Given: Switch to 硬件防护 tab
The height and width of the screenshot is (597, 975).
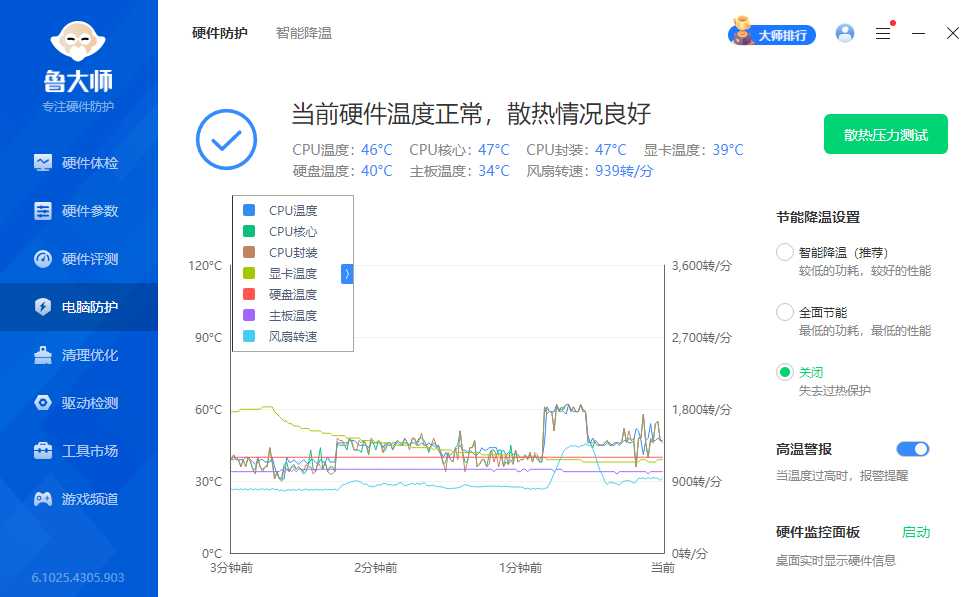Looking at the screenshot, I should [x=219, y=33].
